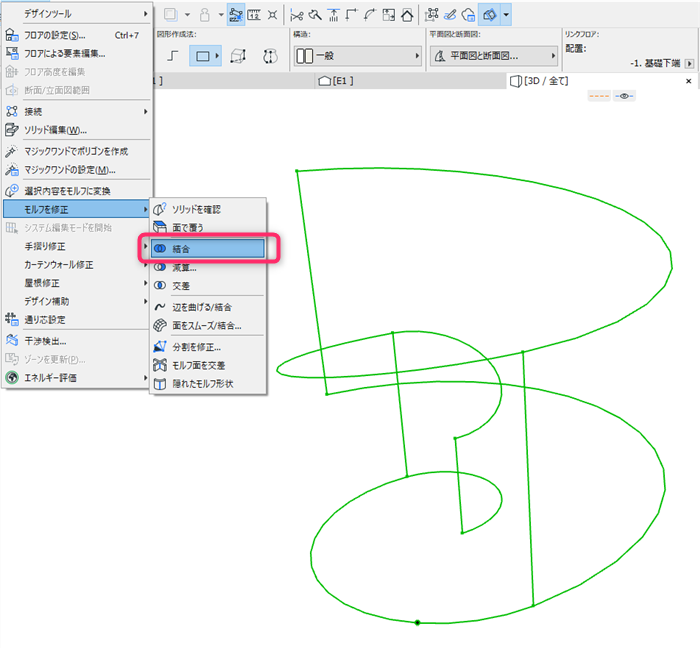This screenshot has width=700, height=648.
Task: Toggle the orange dashed line display button
Action: (599, 96)
